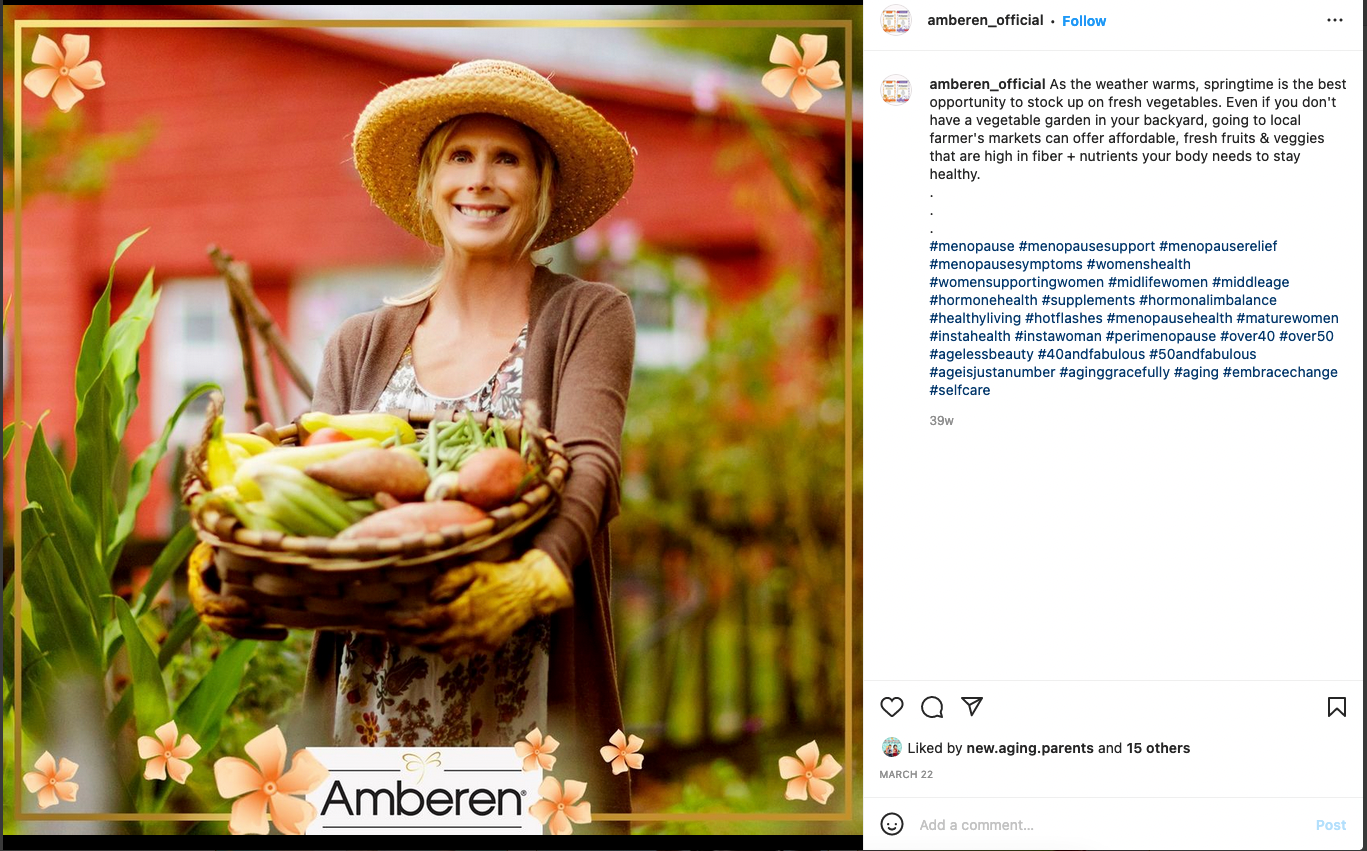Open comments via speech bubble icon

[932, 707]
